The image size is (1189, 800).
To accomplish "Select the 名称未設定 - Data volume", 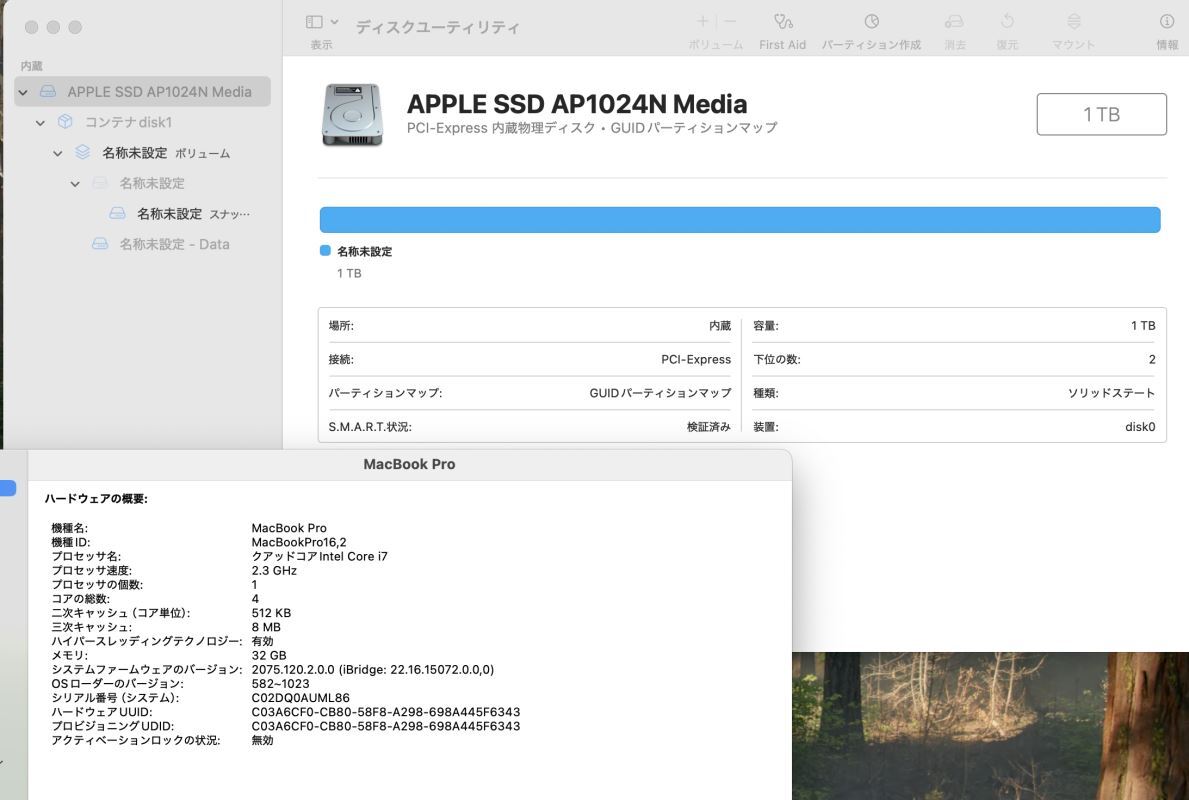I will 174,244.
